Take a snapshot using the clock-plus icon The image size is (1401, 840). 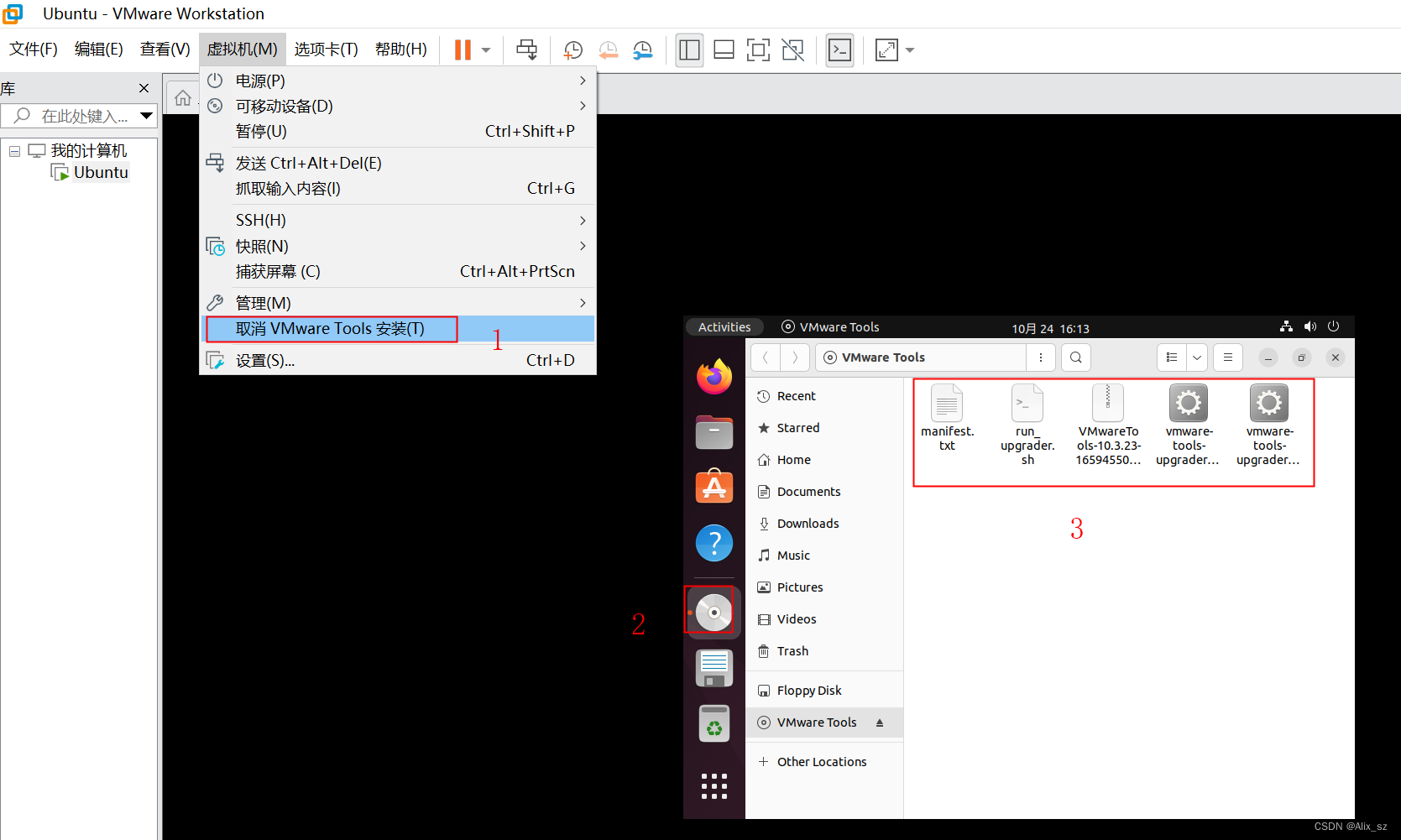click(572, 50)
